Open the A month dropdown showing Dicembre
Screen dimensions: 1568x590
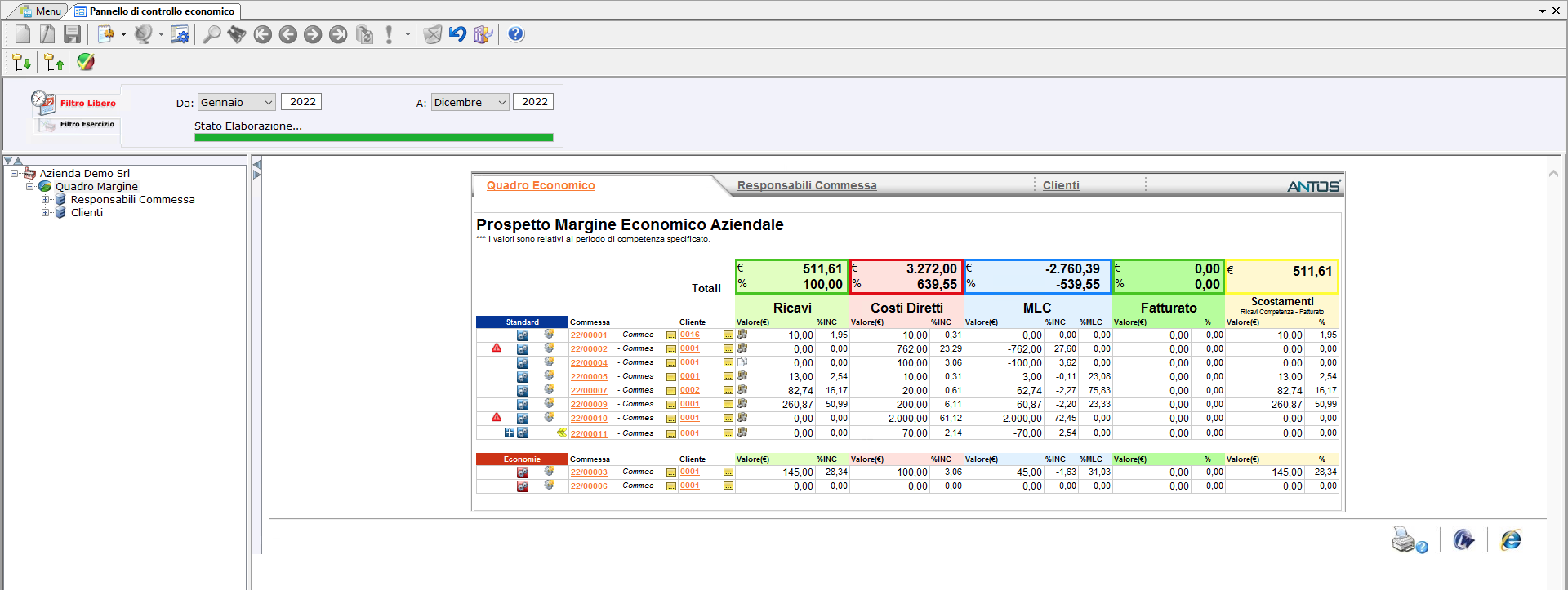click(470, 102)
